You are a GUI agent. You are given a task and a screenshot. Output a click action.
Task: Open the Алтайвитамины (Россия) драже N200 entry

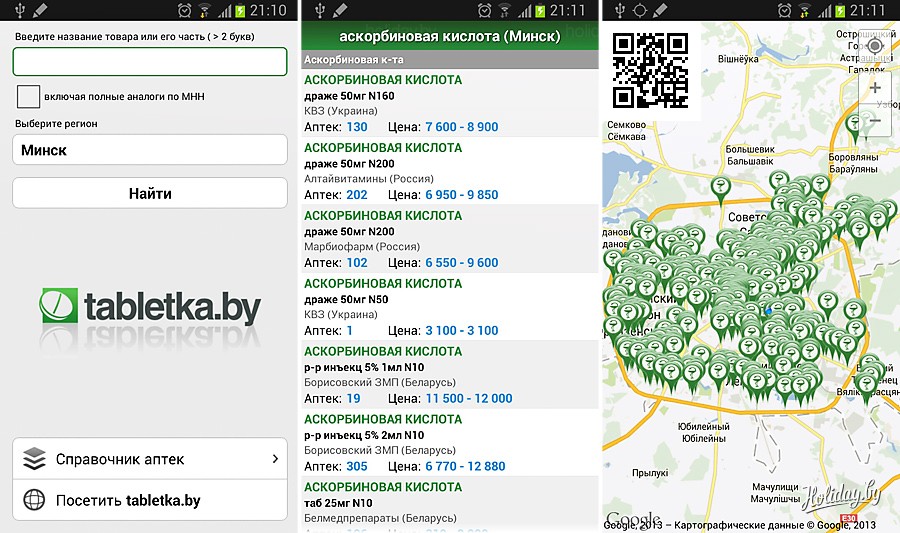tap(450, 171)
